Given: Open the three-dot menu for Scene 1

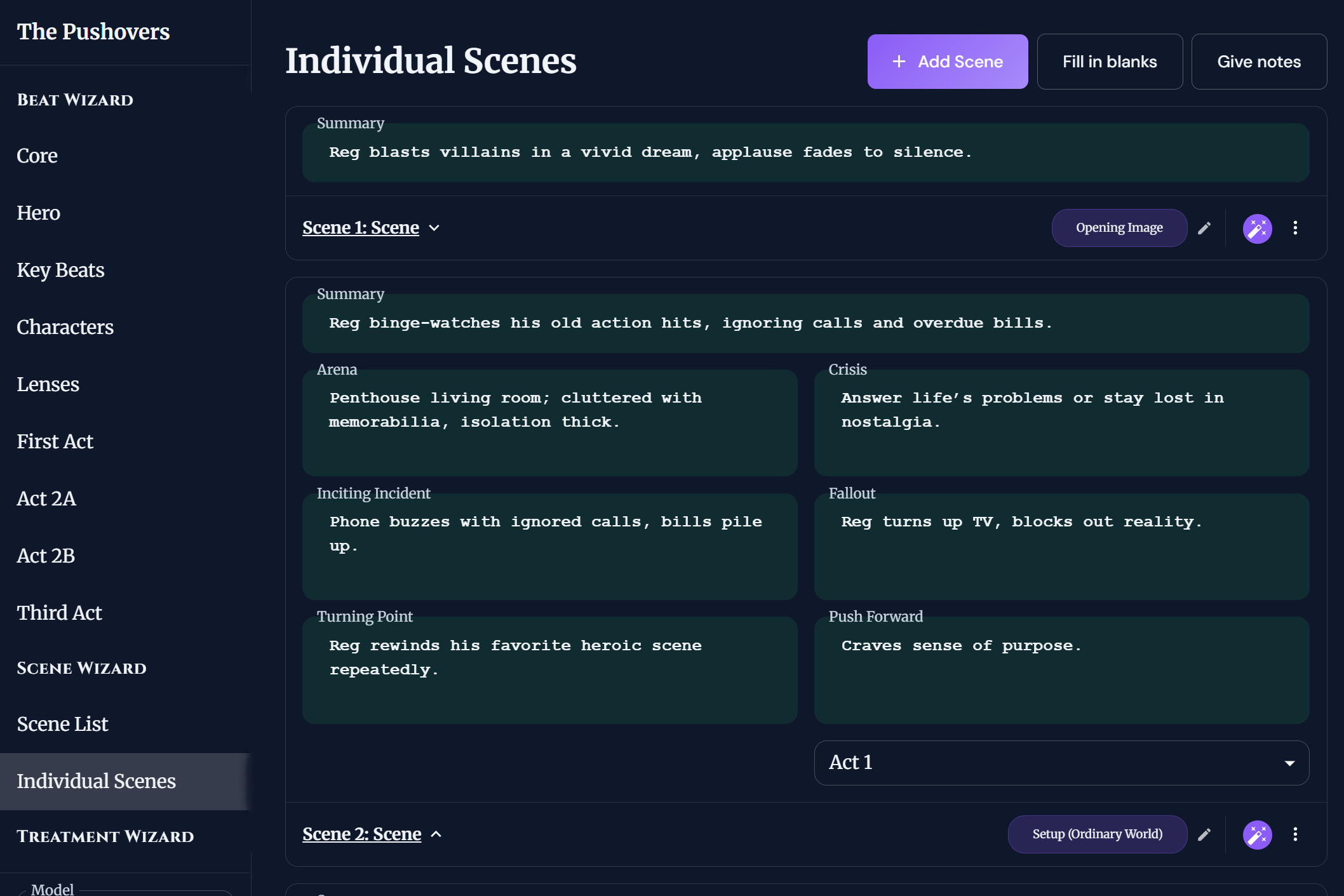Looking at the screenshot, I should tap(1296, 227).
